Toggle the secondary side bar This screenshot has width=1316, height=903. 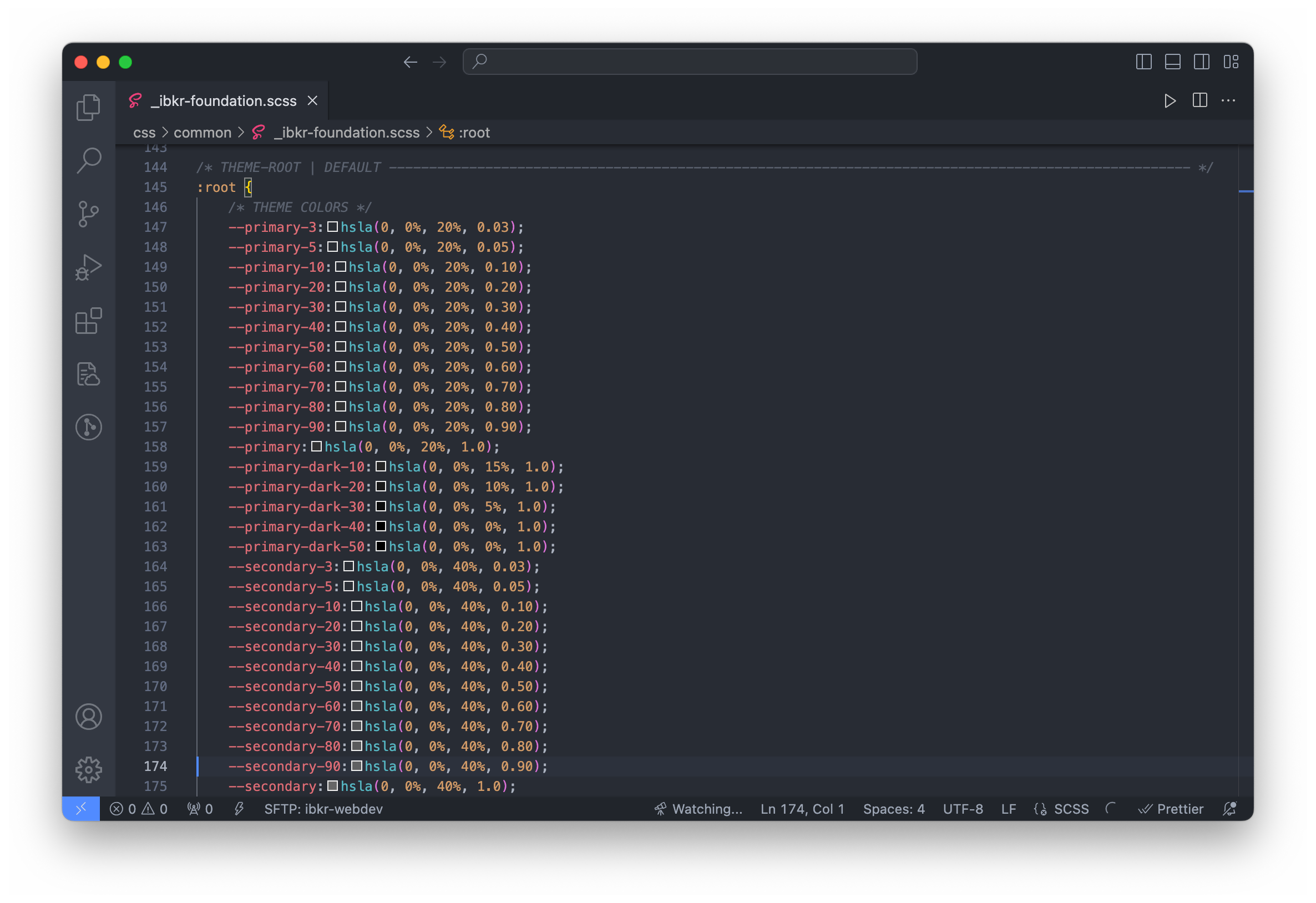coord(1202,62)
